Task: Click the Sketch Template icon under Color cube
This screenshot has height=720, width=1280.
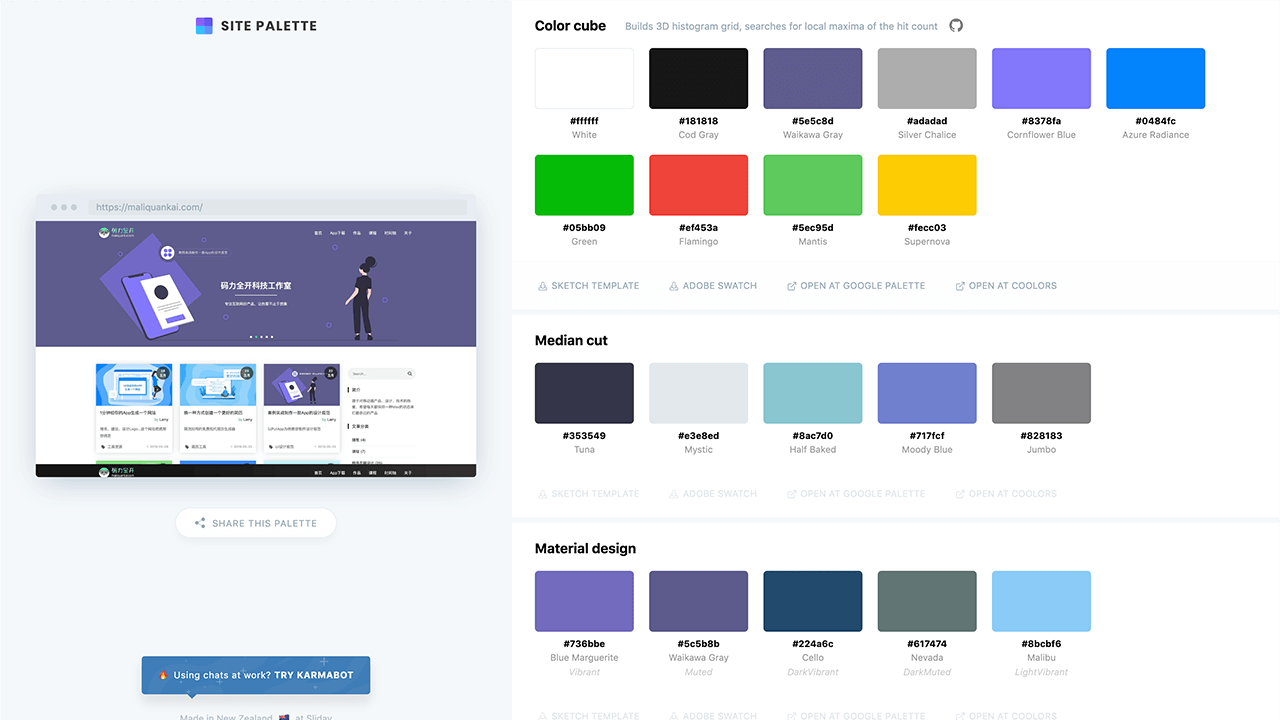Action: [x=543, y=286]
